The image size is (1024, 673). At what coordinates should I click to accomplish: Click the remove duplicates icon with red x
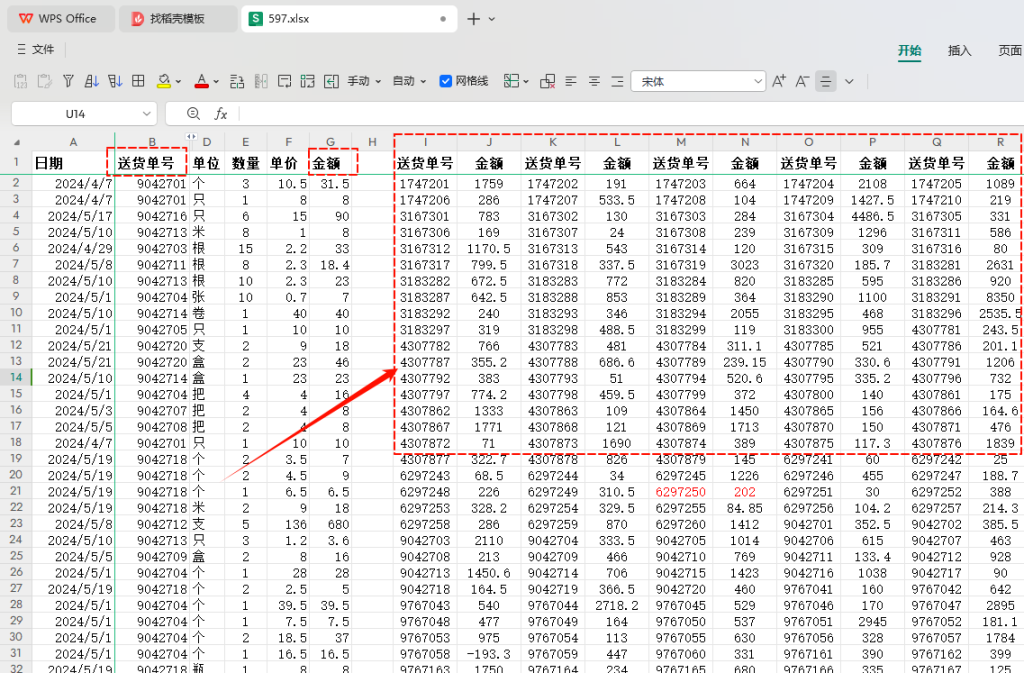coord(547,81)
